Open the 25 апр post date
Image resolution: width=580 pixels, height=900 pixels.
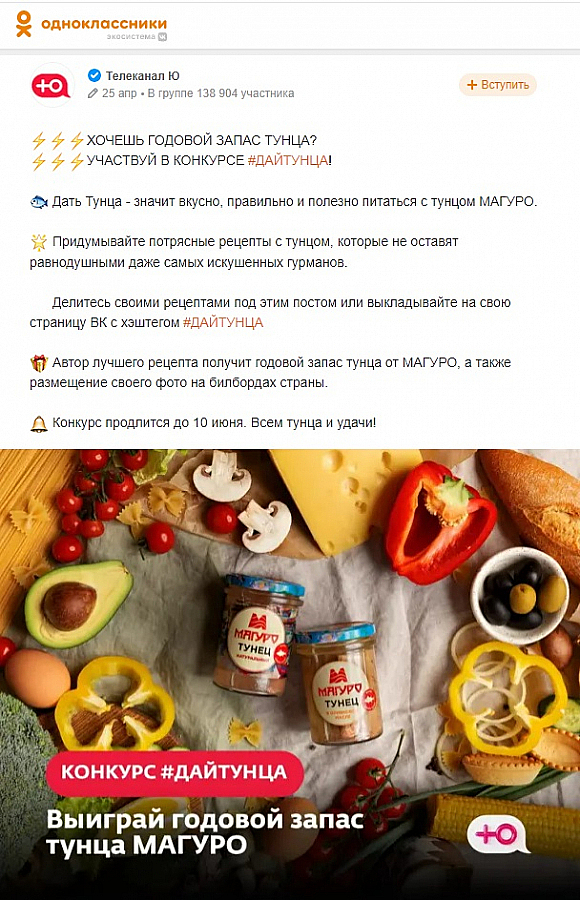coord(119,94)
